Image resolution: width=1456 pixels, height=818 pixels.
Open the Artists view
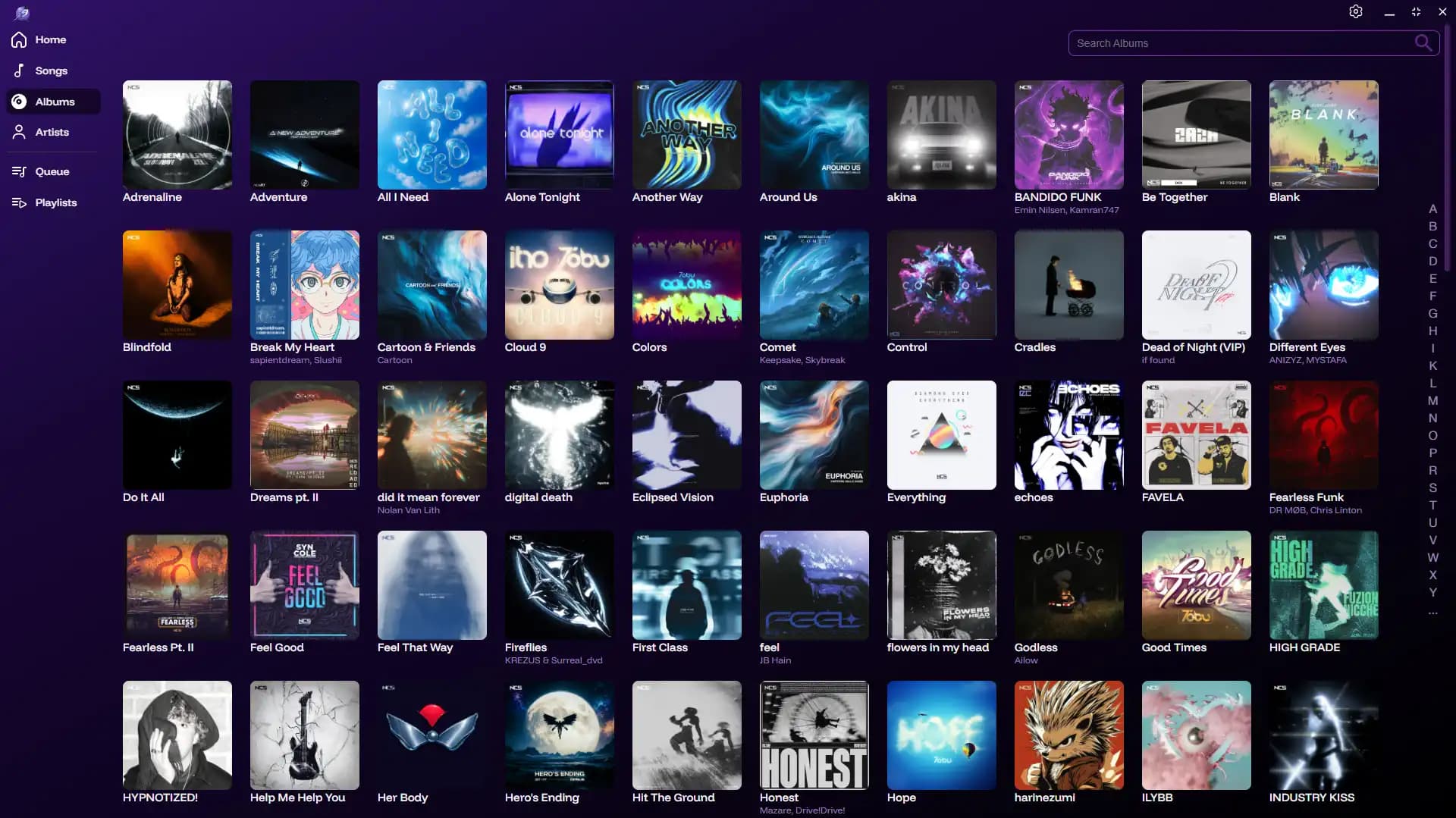(52, 132)
